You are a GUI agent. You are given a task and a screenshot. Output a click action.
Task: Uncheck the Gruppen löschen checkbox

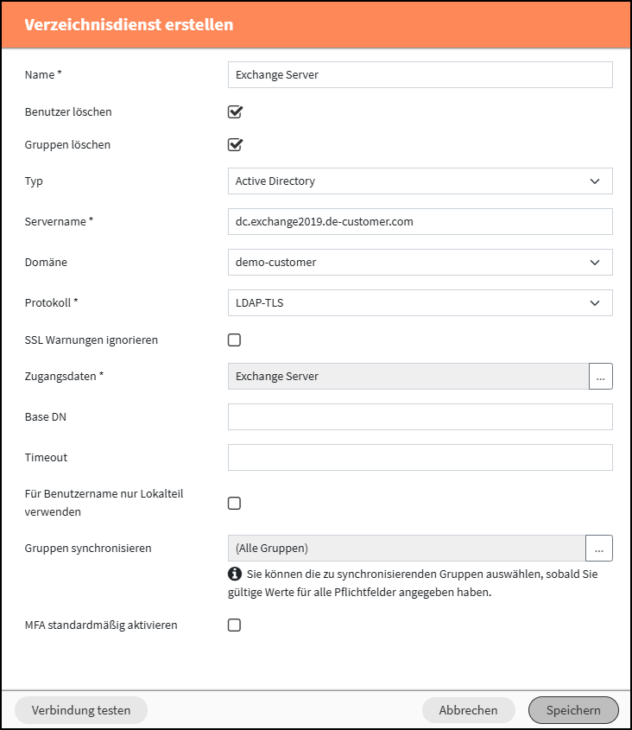coord(235,145)
